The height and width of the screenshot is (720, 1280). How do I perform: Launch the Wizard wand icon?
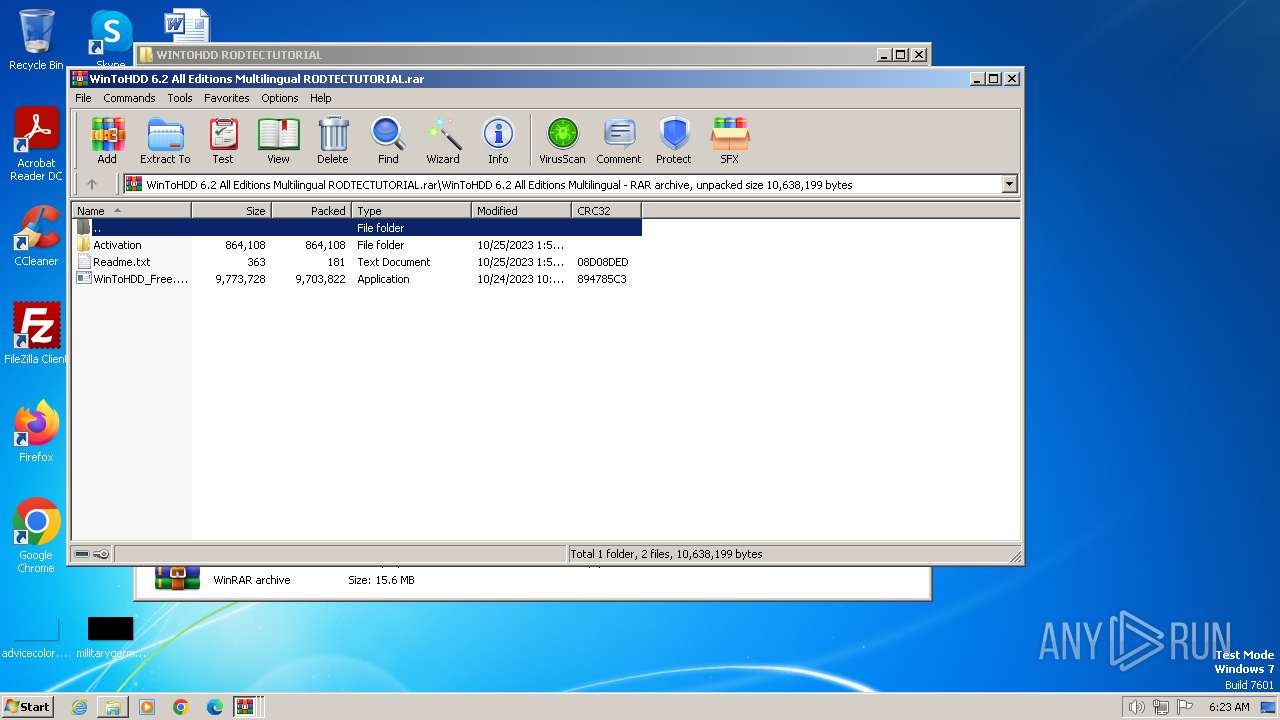pyautogui.click(x=443, y=140)
